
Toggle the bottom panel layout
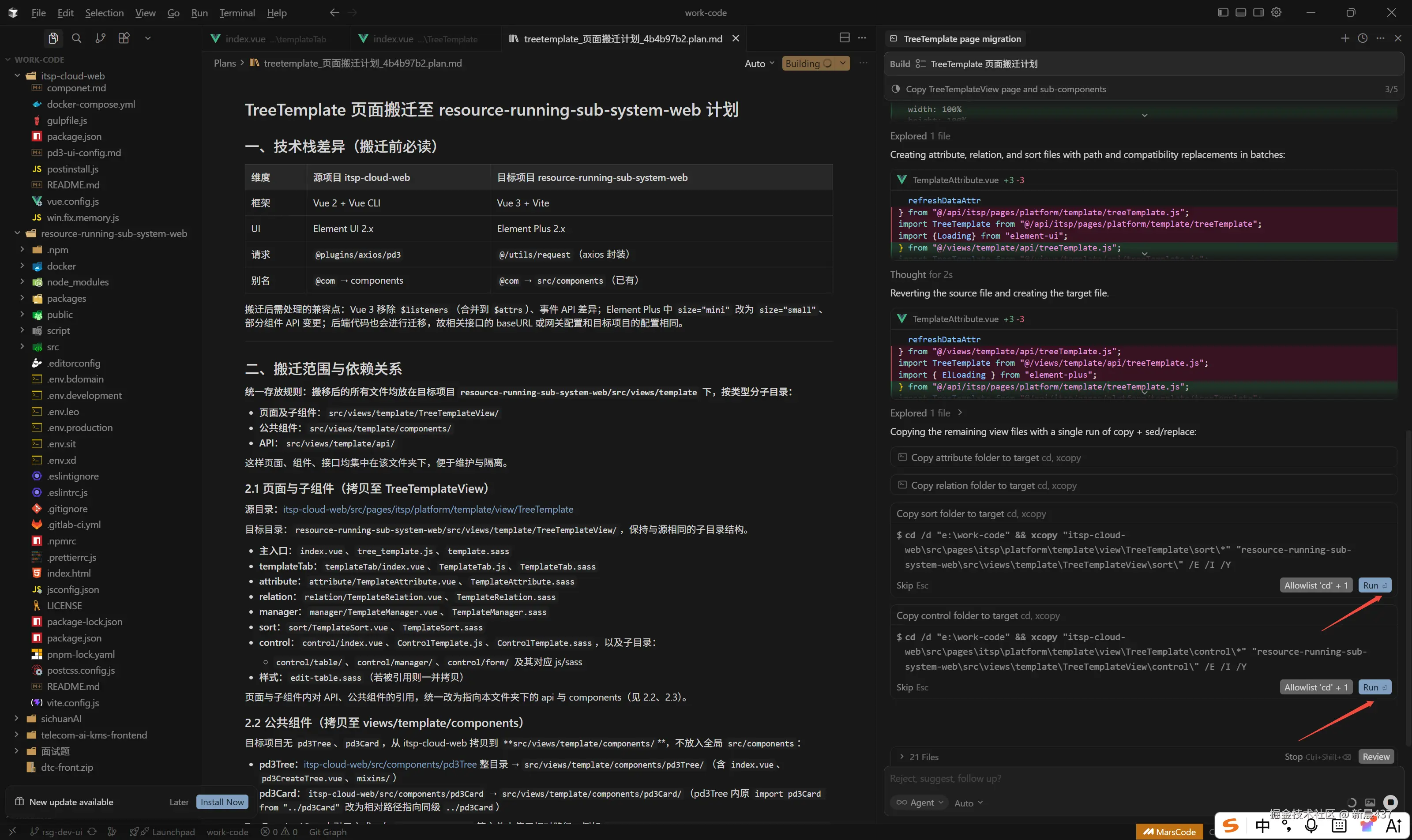pyautogui.click(x=1240, y=12)
